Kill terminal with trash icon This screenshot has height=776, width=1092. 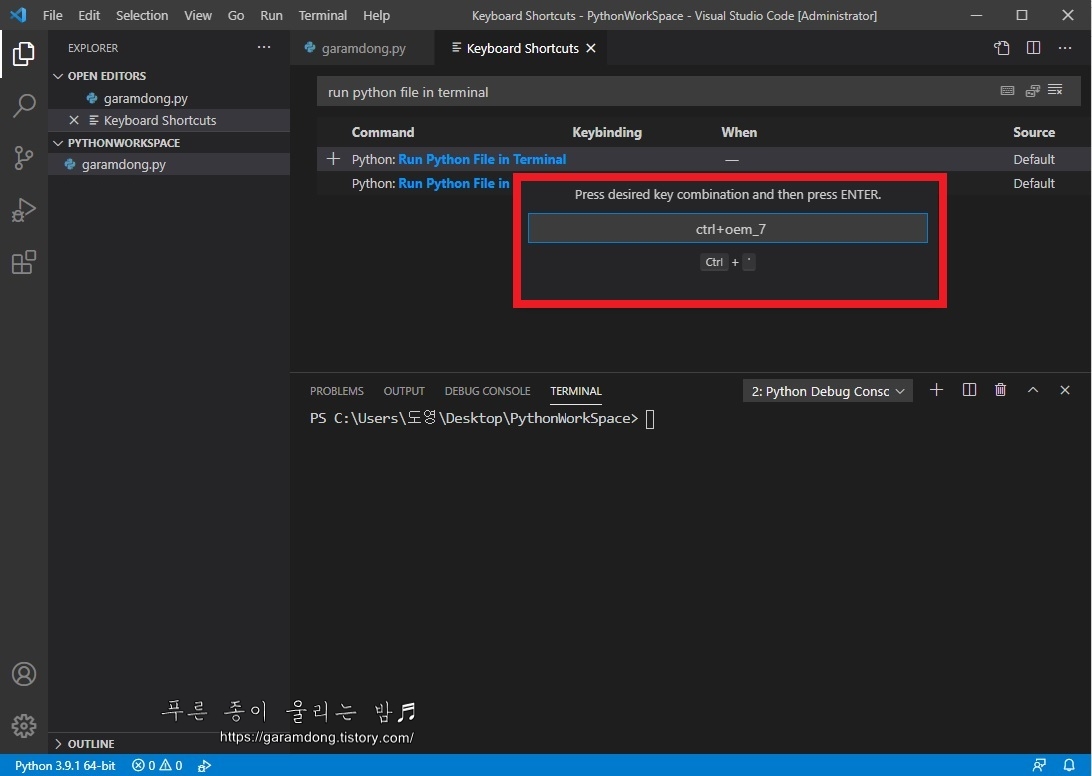[1001, 390]
